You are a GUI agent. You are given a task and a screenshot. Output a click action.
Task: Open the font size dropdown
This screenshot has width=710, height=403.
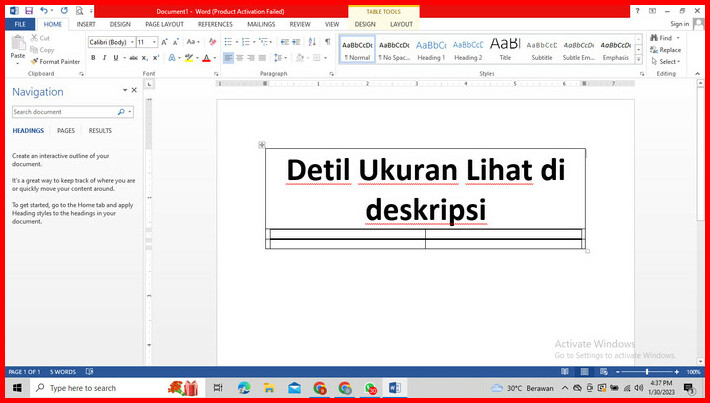tap(154, 42)
